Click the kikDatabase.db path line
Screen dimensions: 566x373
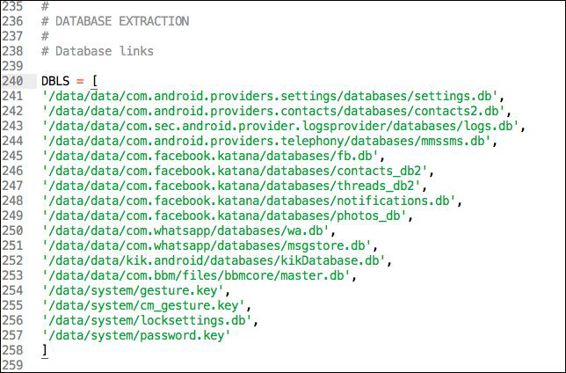(x=214, y=261)
